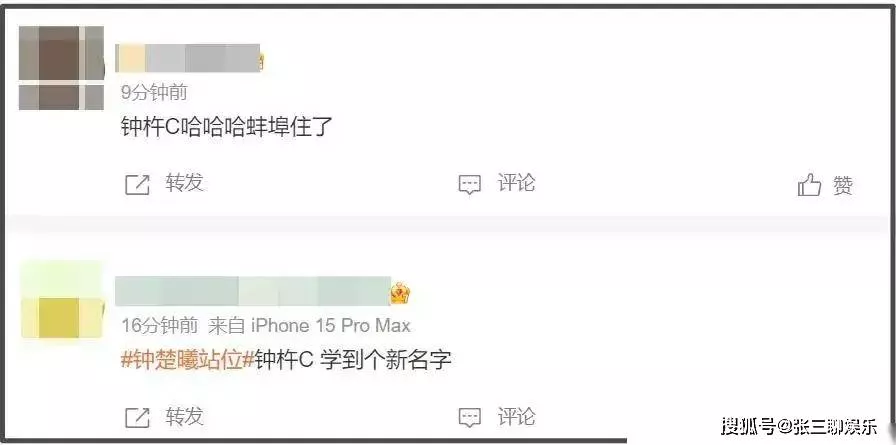Click the 评论 label on the first post
This screenshot has width=896, height=445.
517,183
